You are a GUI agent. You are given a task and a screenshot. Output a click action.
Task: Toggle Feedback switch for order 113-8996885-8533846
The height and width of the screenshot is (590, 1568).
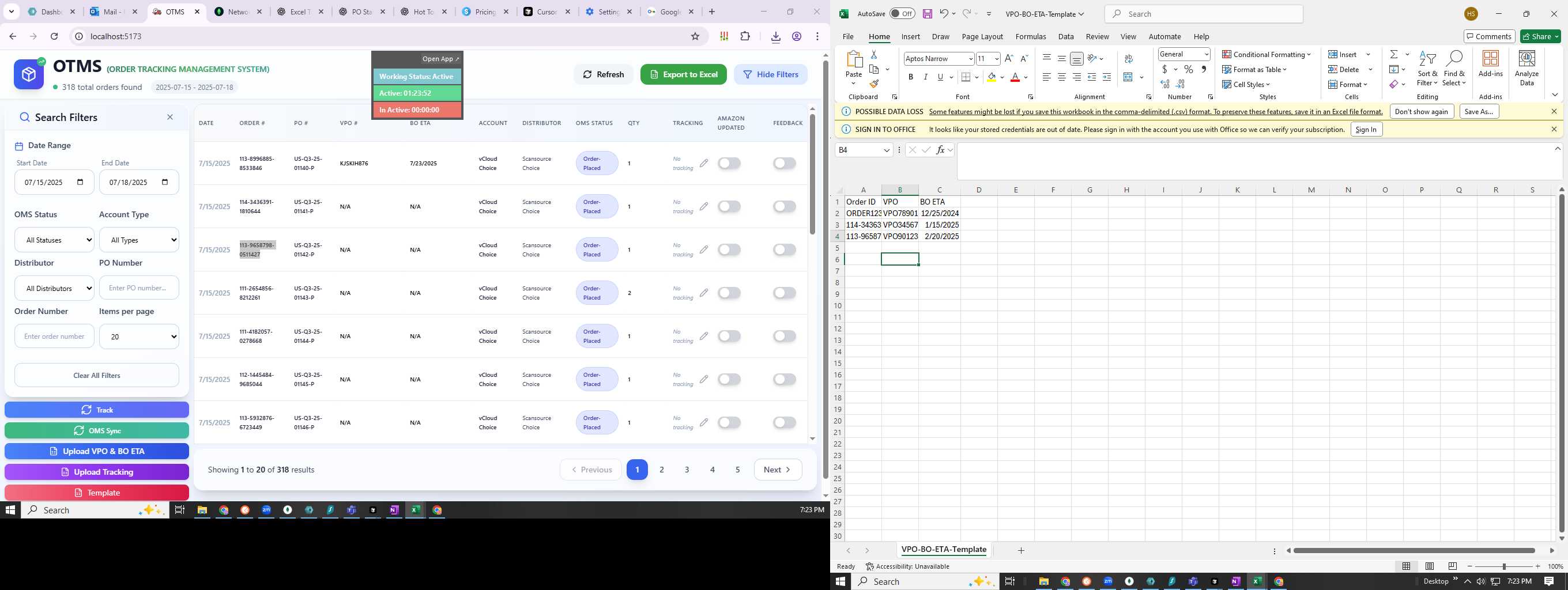click(785, 163)
